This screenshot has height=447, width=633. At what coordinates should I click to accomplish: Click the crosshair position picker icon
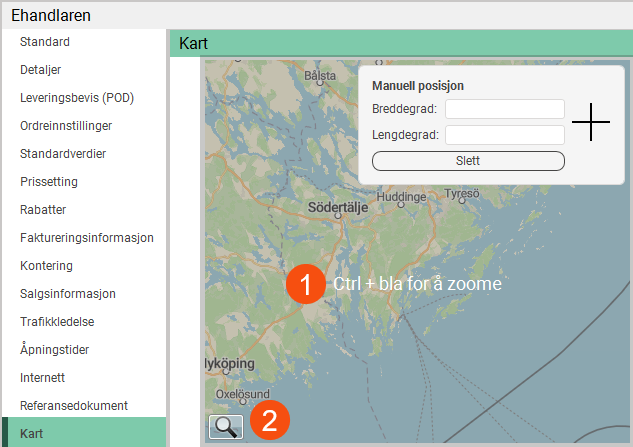tap(591, 122)
